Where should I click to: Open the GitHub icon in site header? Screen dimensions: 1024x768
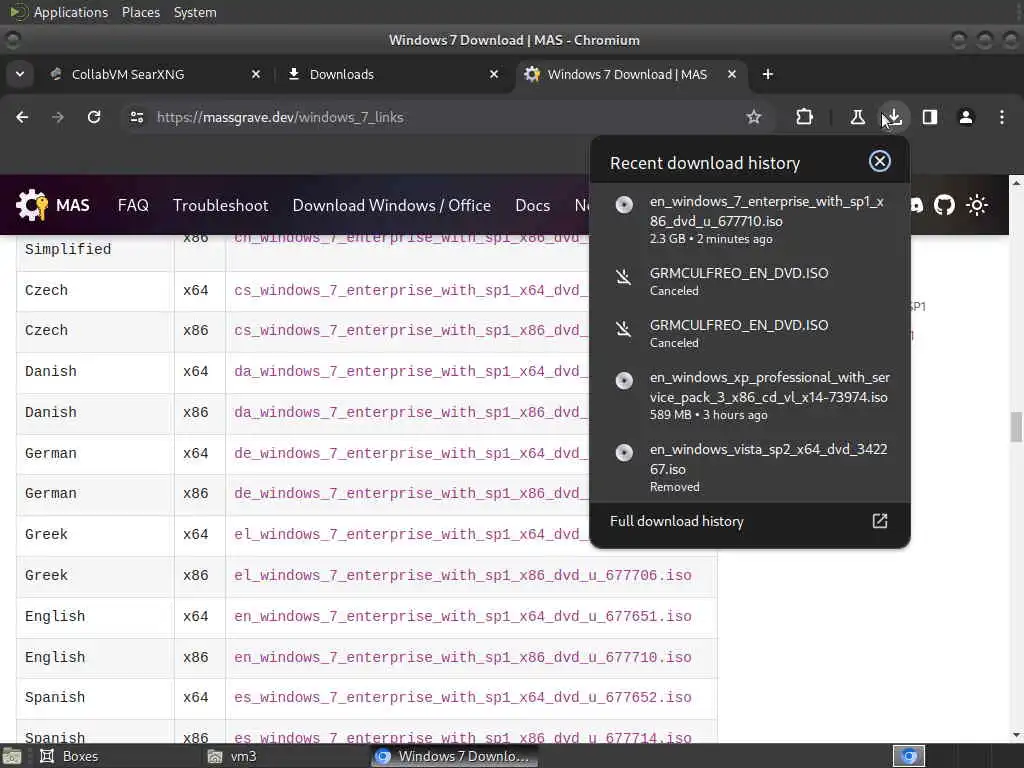click(x=944, y=205)
